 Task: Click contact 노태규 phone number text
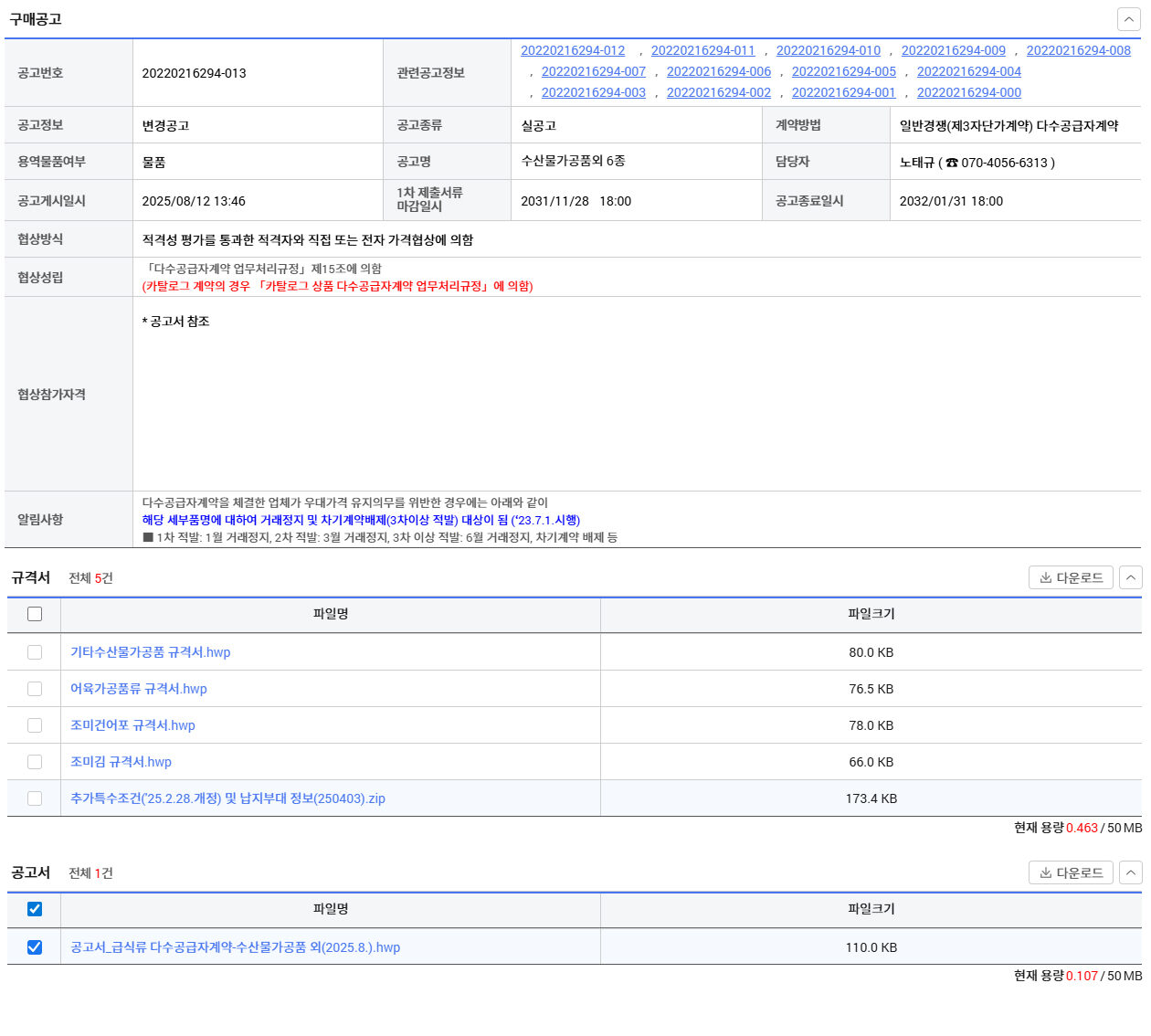[x=1006, y=163]
